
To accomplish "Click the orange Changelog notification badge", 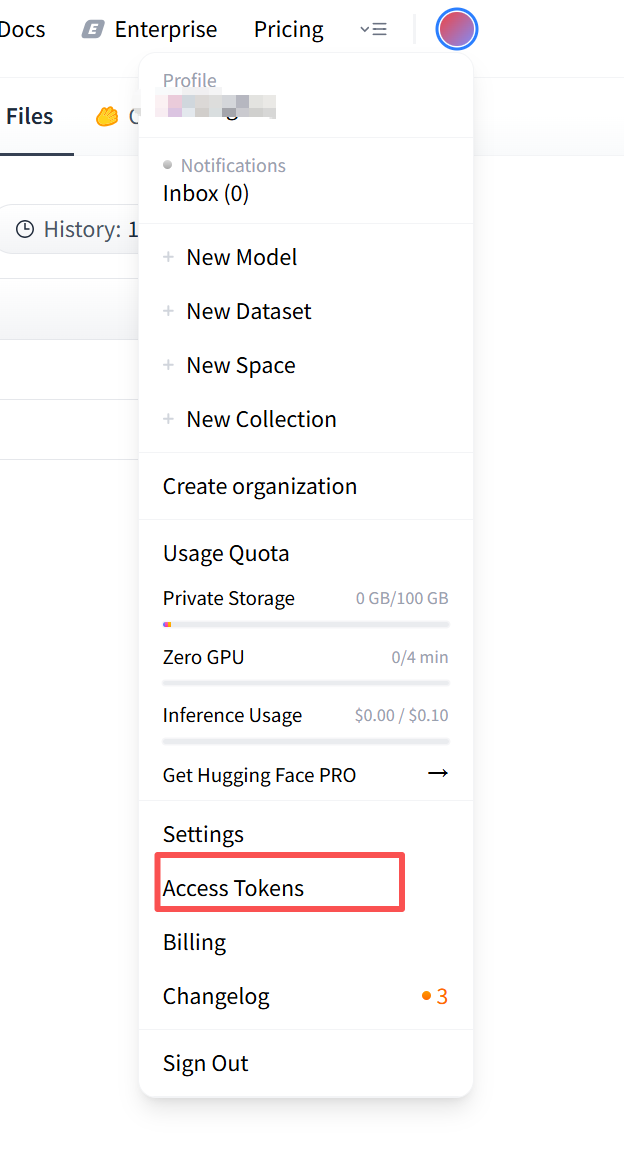I will click(435, 996).
